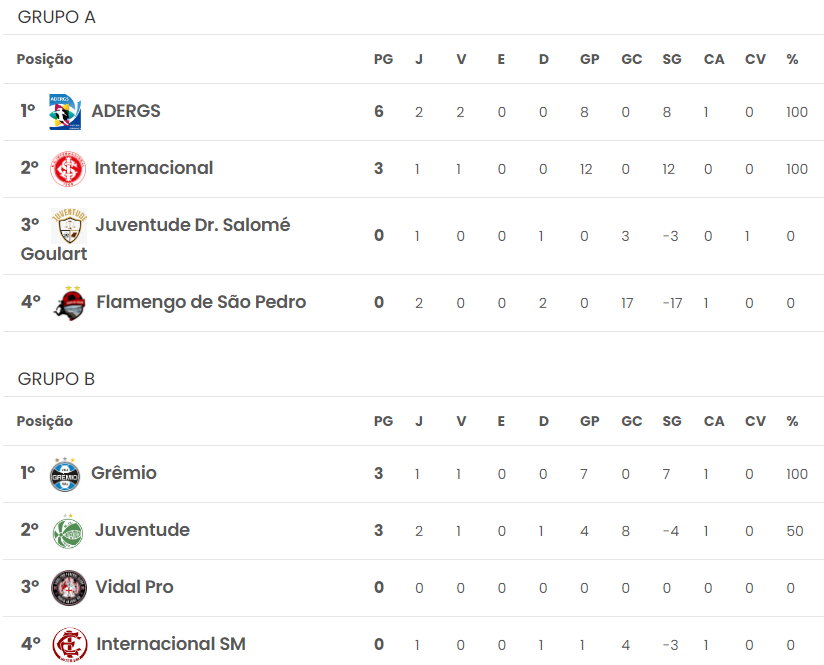Open Flamengo de São Pedro team page
Viewport: 824px width, 665px height.
(x=201, y=302)
